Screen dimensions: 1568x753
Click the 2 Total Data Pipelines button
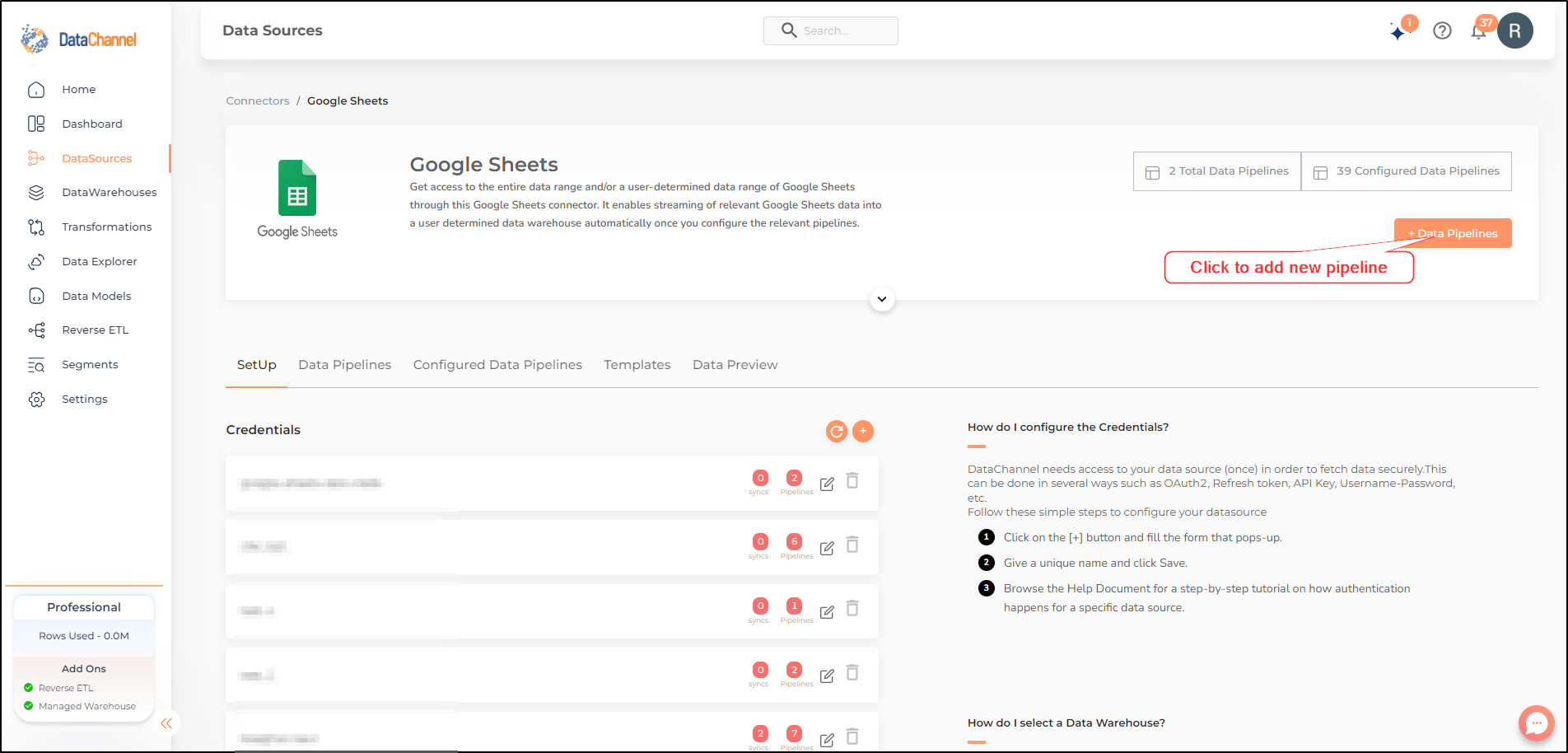click(x=1217, y=171)
